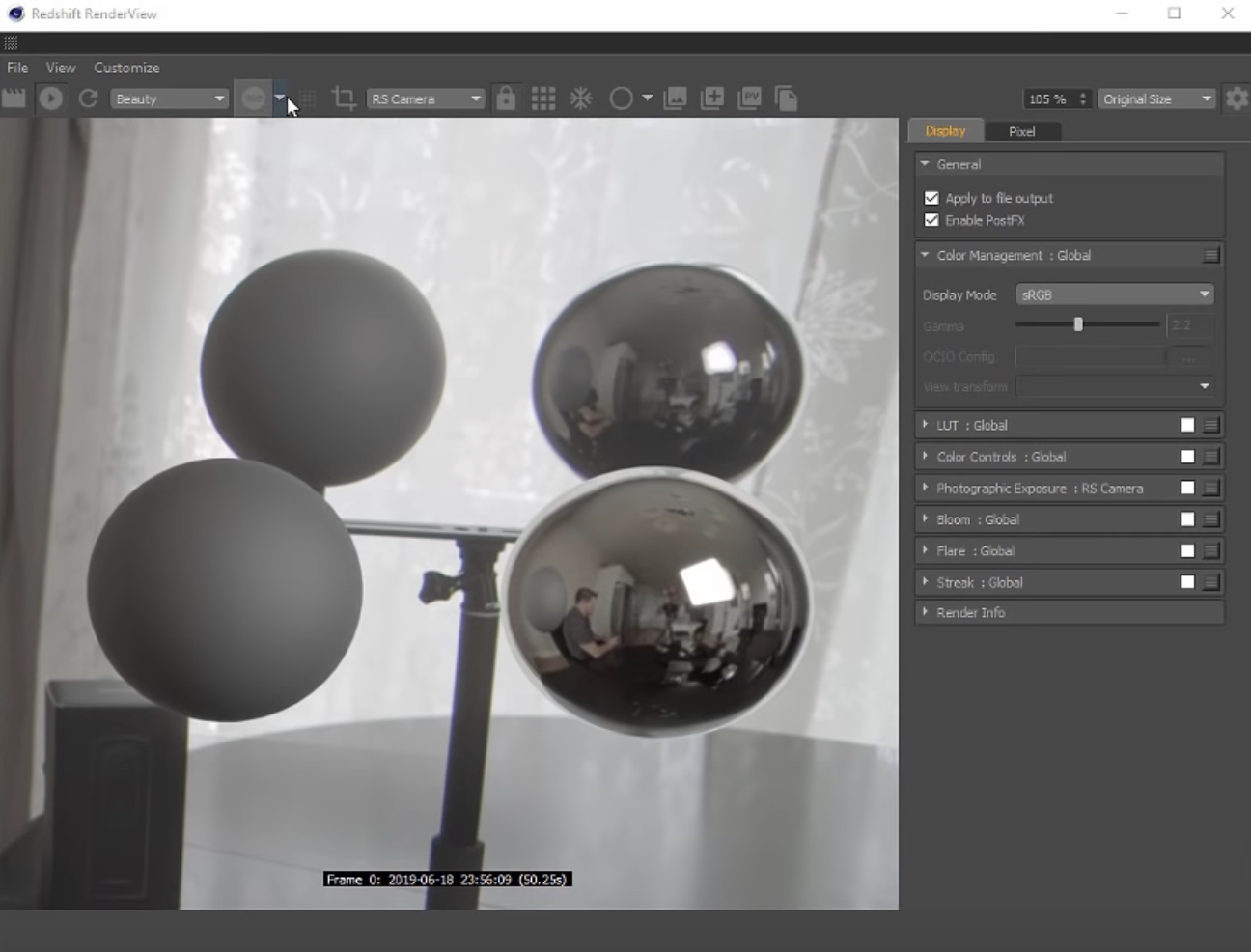Image resolution: width=1251 pixels, height=952 pixels.
Task: Click the save image icon
Action: [x=675, y=98]
